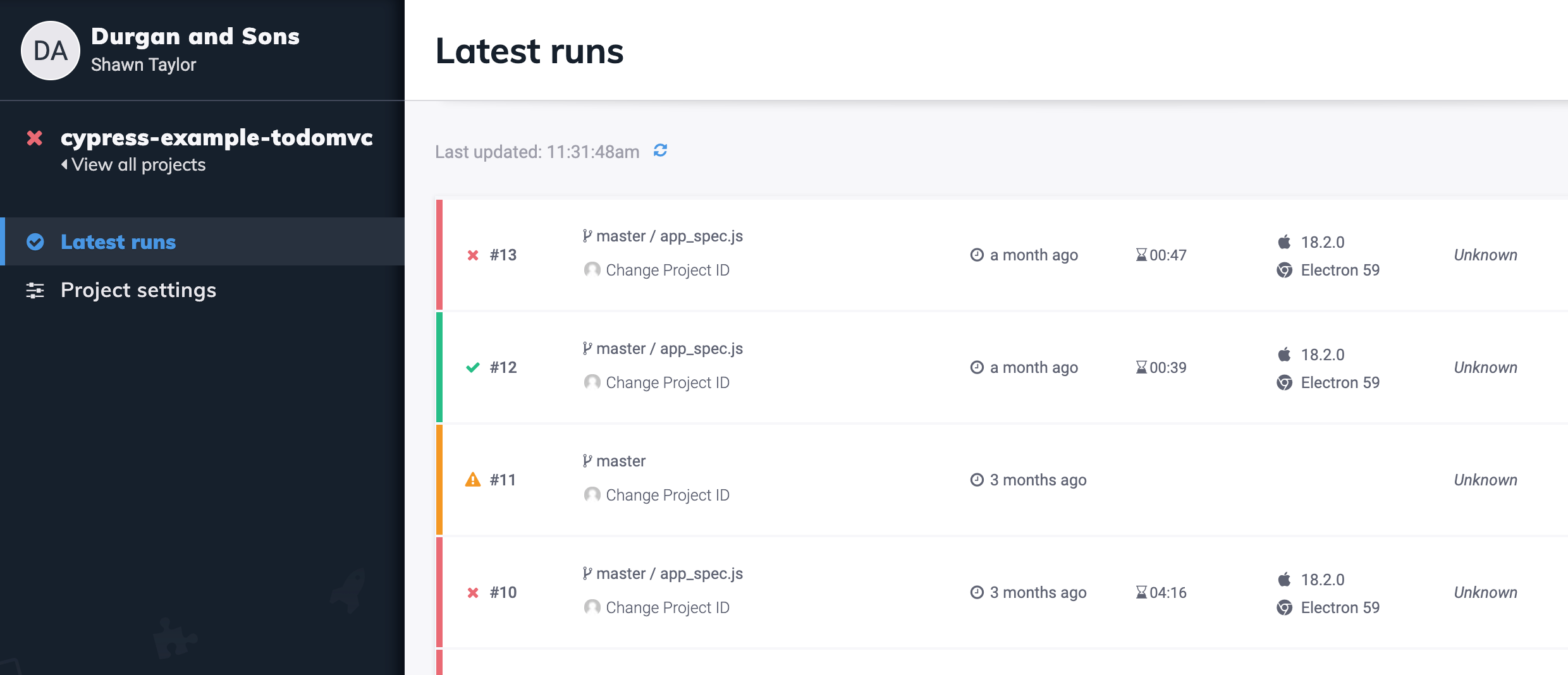
Task: Click the orange status bar of run #11
Action: (439, 479)
